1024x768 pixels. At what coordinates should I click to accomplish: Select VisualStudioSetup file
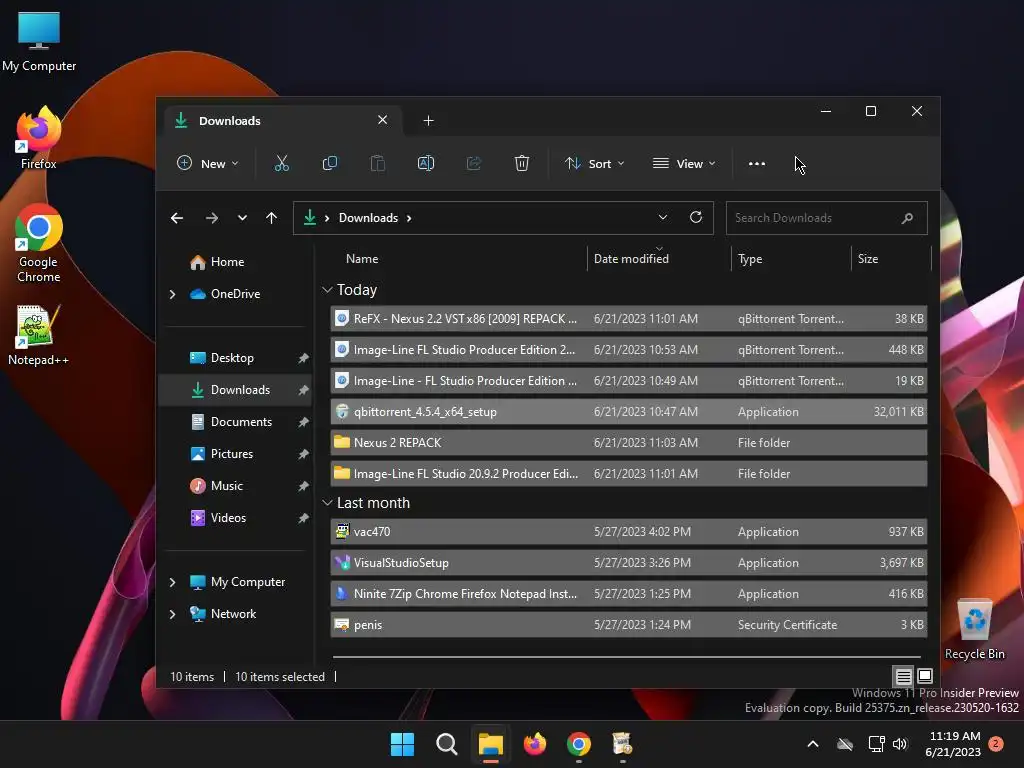click(628, 562)
